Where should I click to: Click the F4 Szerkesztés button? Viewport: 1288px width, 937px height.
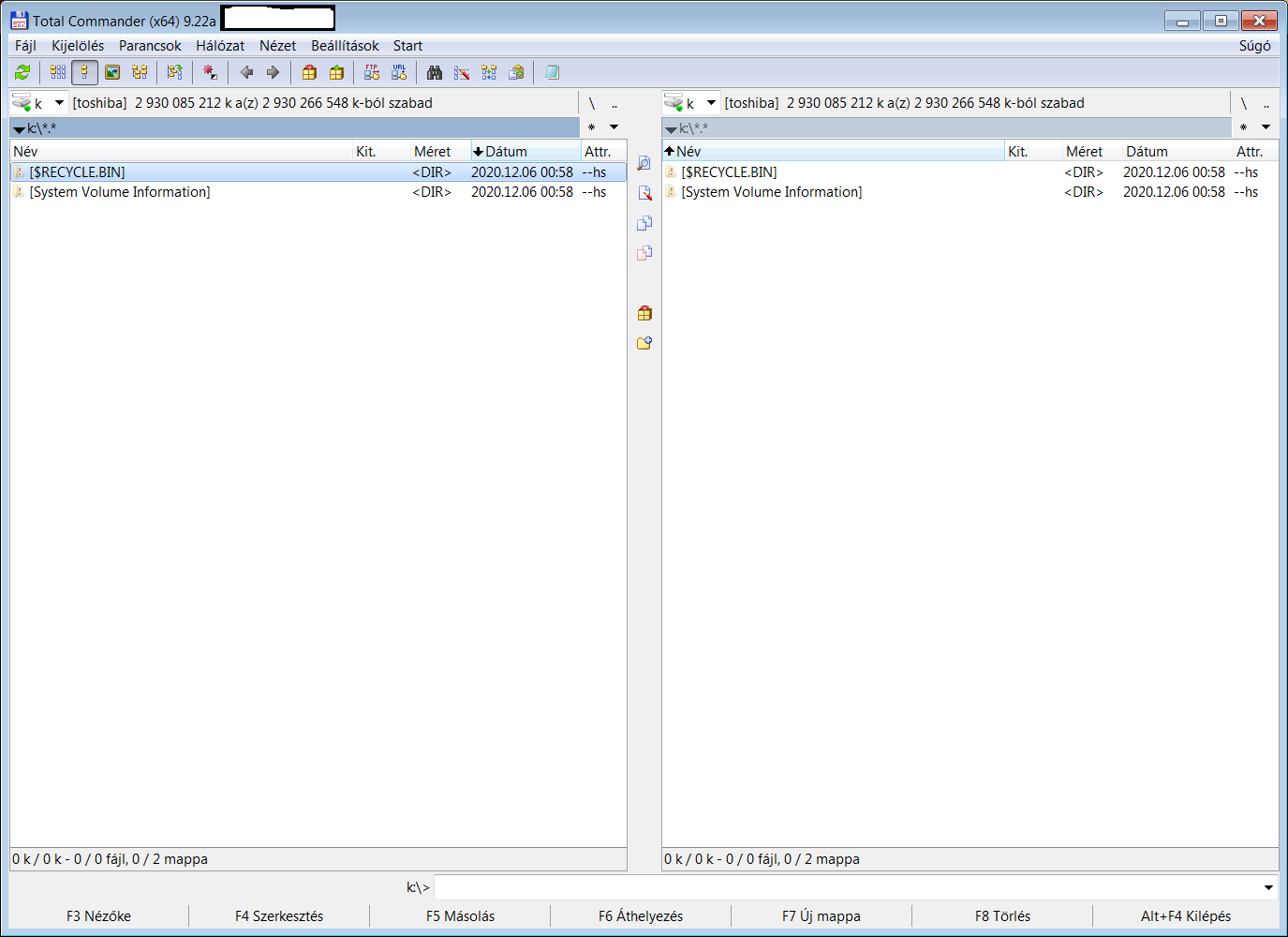pos(279,916)
